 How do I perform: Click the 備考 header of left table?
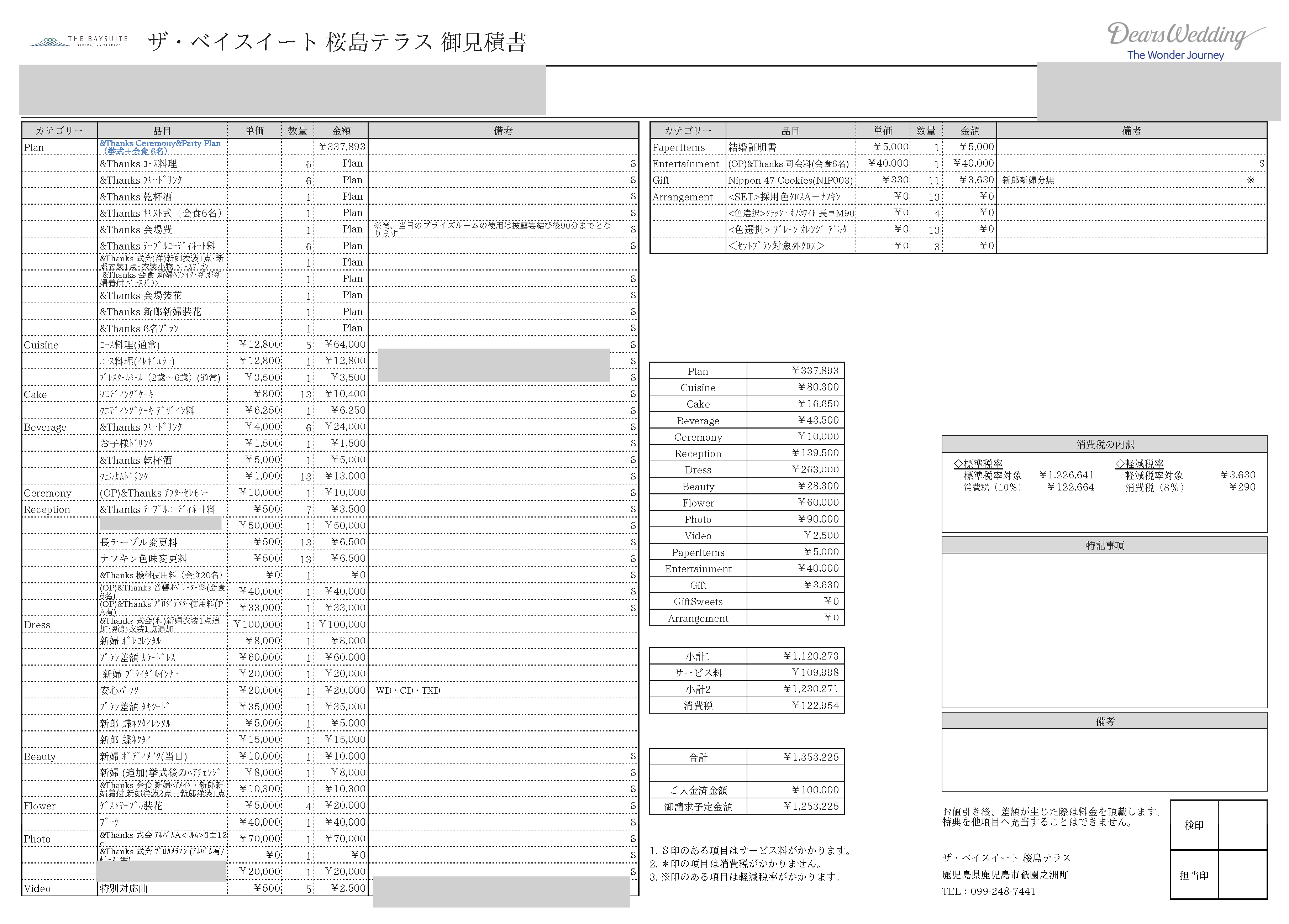click(503, 131)
